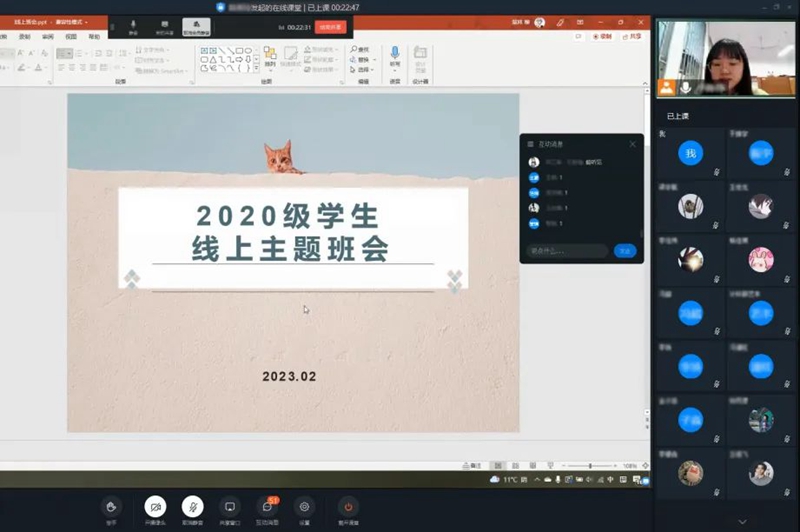Open the View tab in PowerPoint ribbon

pos(71,36)
